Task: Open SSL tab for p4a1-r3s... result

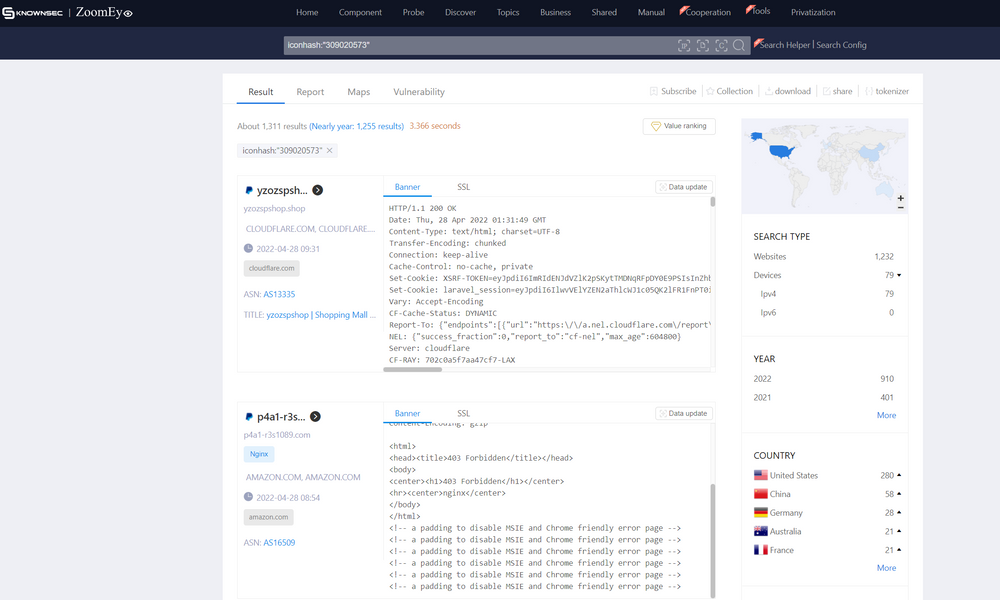Action: click(464, 413)
